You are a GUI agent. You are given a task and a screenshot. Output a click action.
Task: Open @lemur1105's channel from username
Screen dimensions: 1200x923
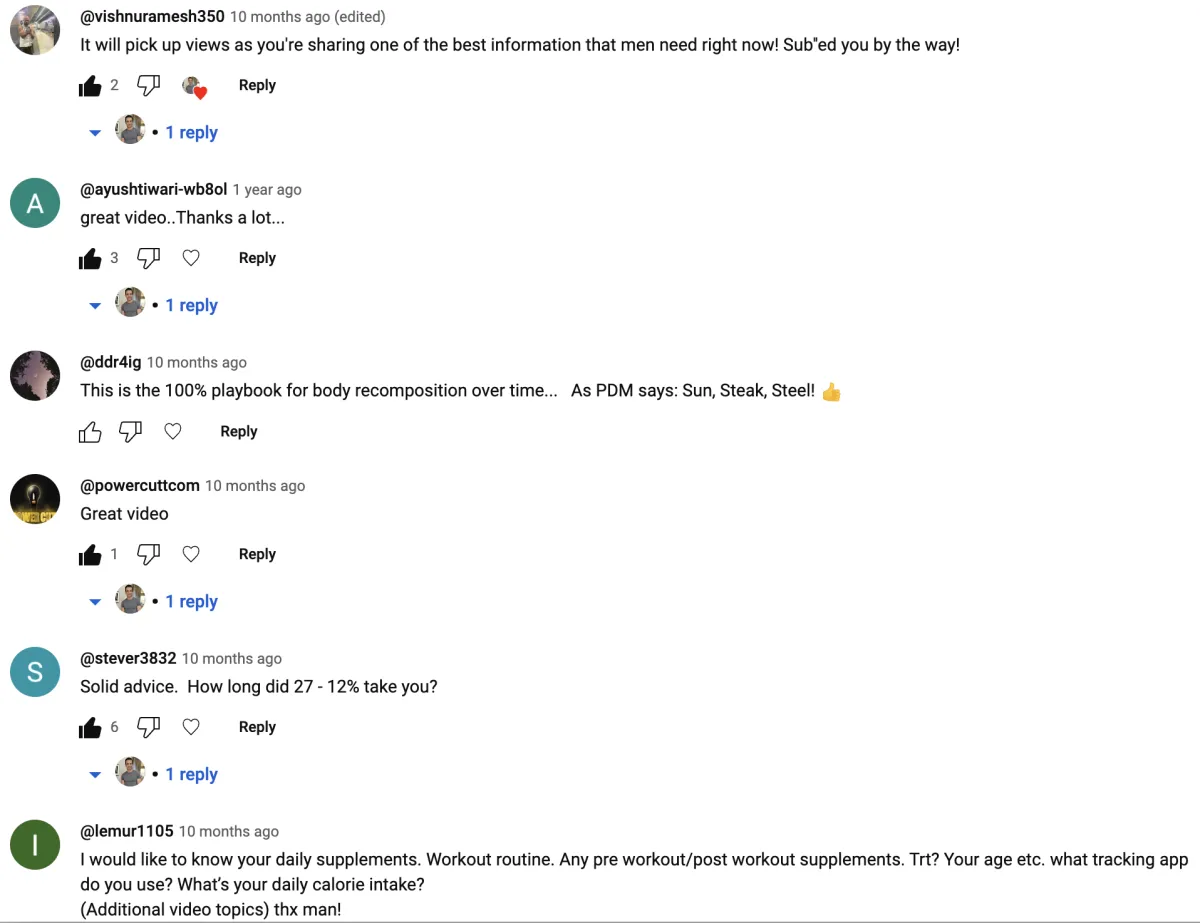[127, 831]
